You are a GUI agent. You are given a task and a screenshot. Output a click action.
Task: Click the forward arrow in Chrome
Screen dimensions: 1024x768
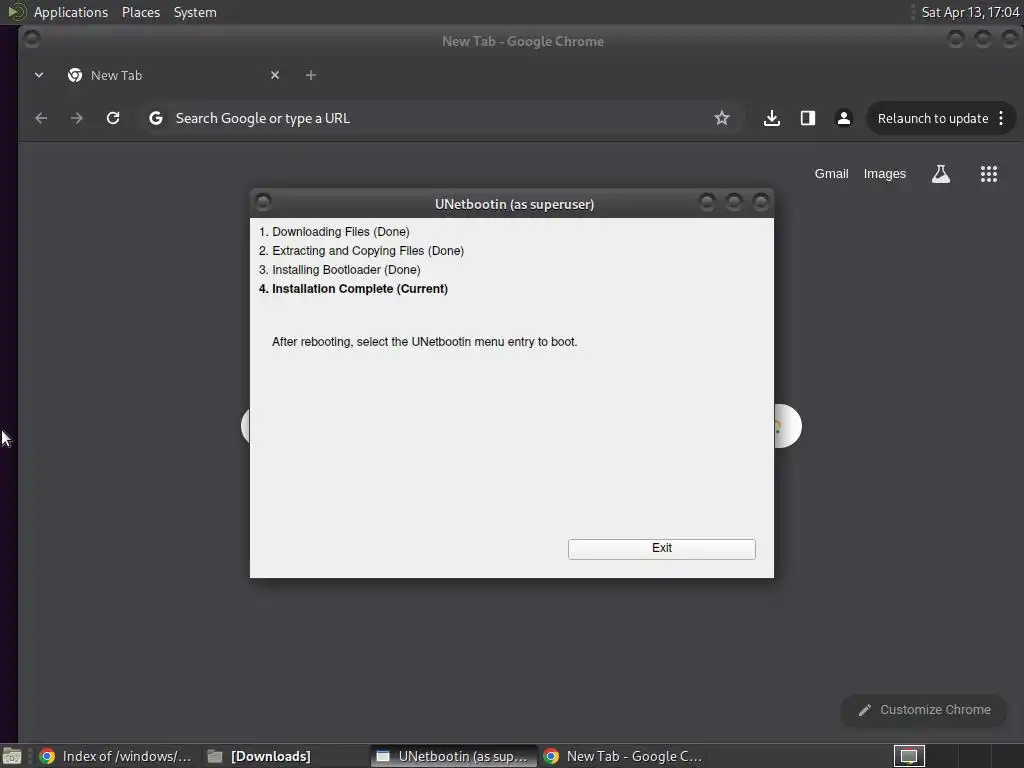[x=76, y=118]
